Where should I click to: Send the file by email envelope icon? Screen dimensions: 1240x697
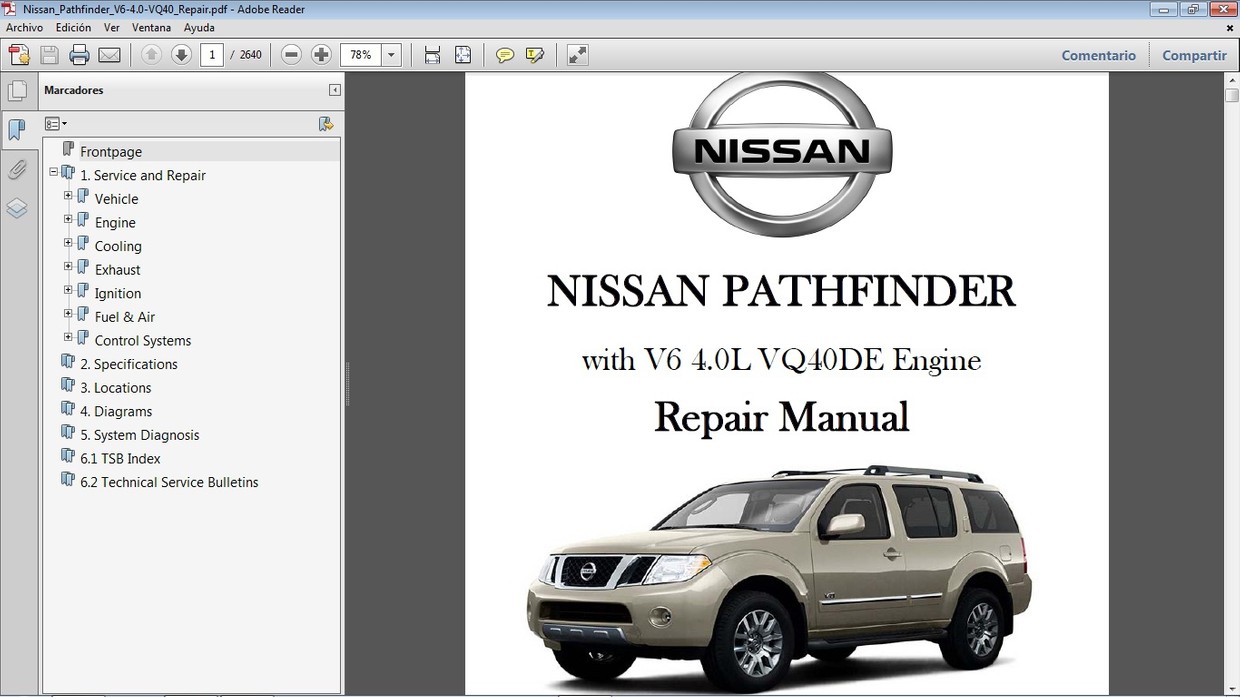pos(110,55)
